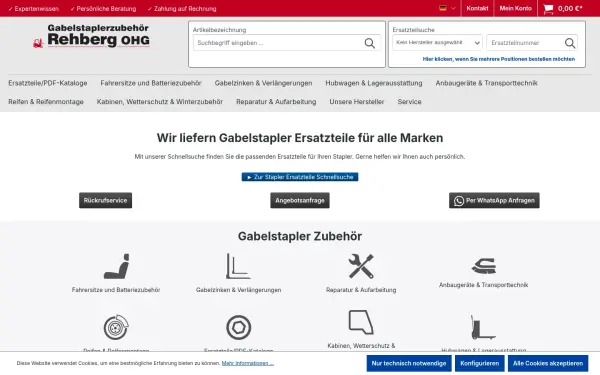Click Alle Cookies akzeptieren
The width and height of the screenshot is (600, 375).
tap(548, 363)
